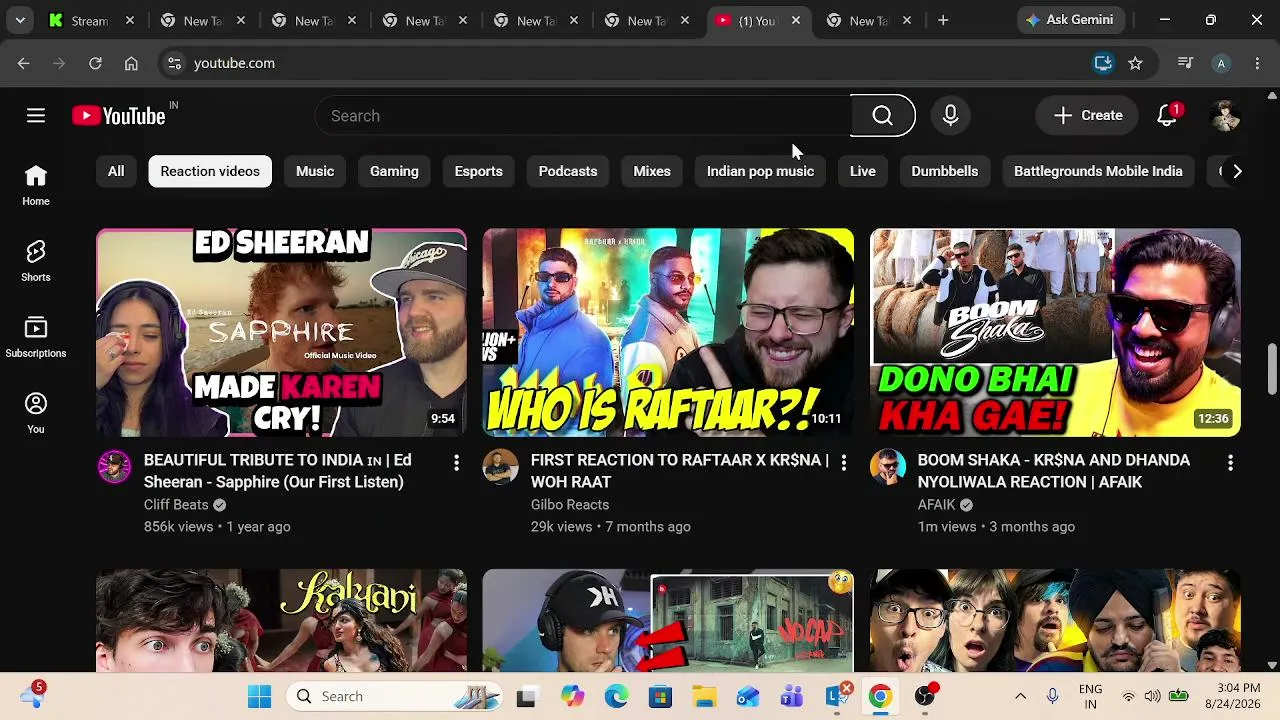
Task: Open Chrome's three-dot menu
Action: (x=1257, y=63)
